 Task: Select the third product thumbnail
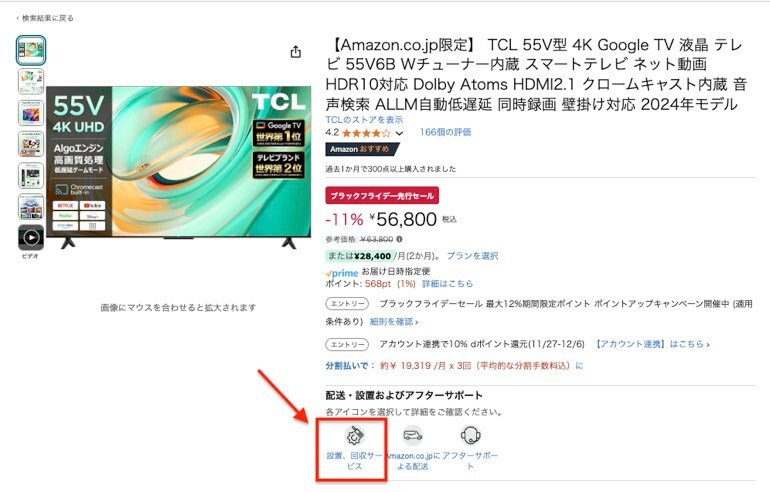[31, 112]
